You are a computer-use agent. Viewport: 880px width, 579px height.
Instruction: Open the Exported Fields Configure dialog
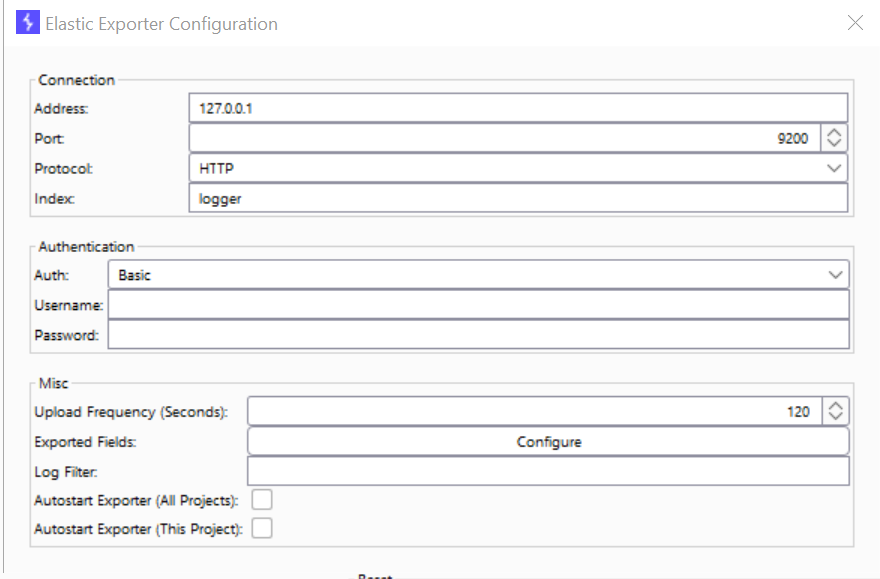click(548, 440)
